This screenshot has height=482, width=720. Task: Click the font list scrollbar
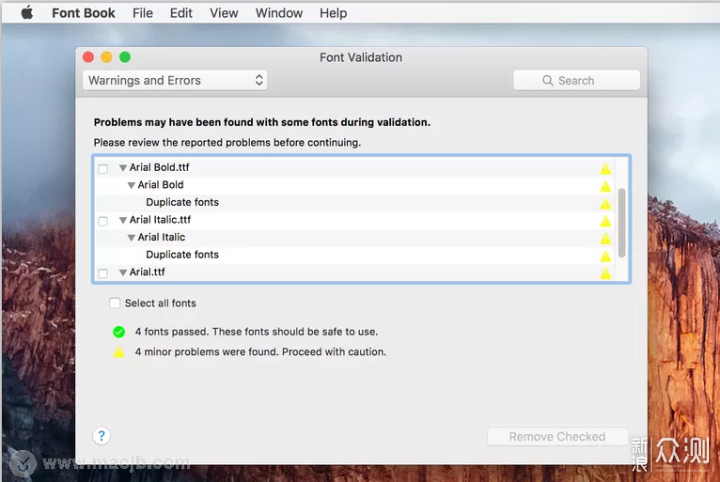tap(622, 223)
